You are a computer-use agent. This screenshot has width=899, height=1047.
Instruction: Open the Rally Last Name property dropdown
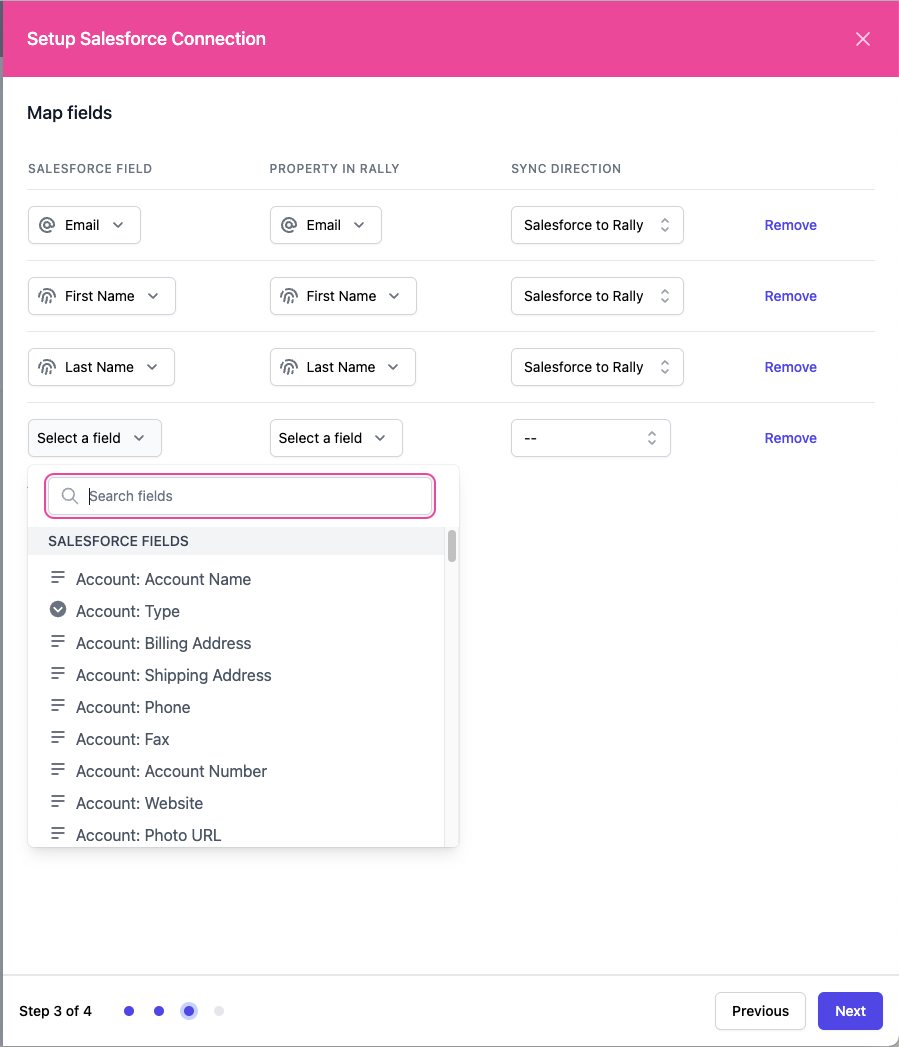(x=343, y=367)
